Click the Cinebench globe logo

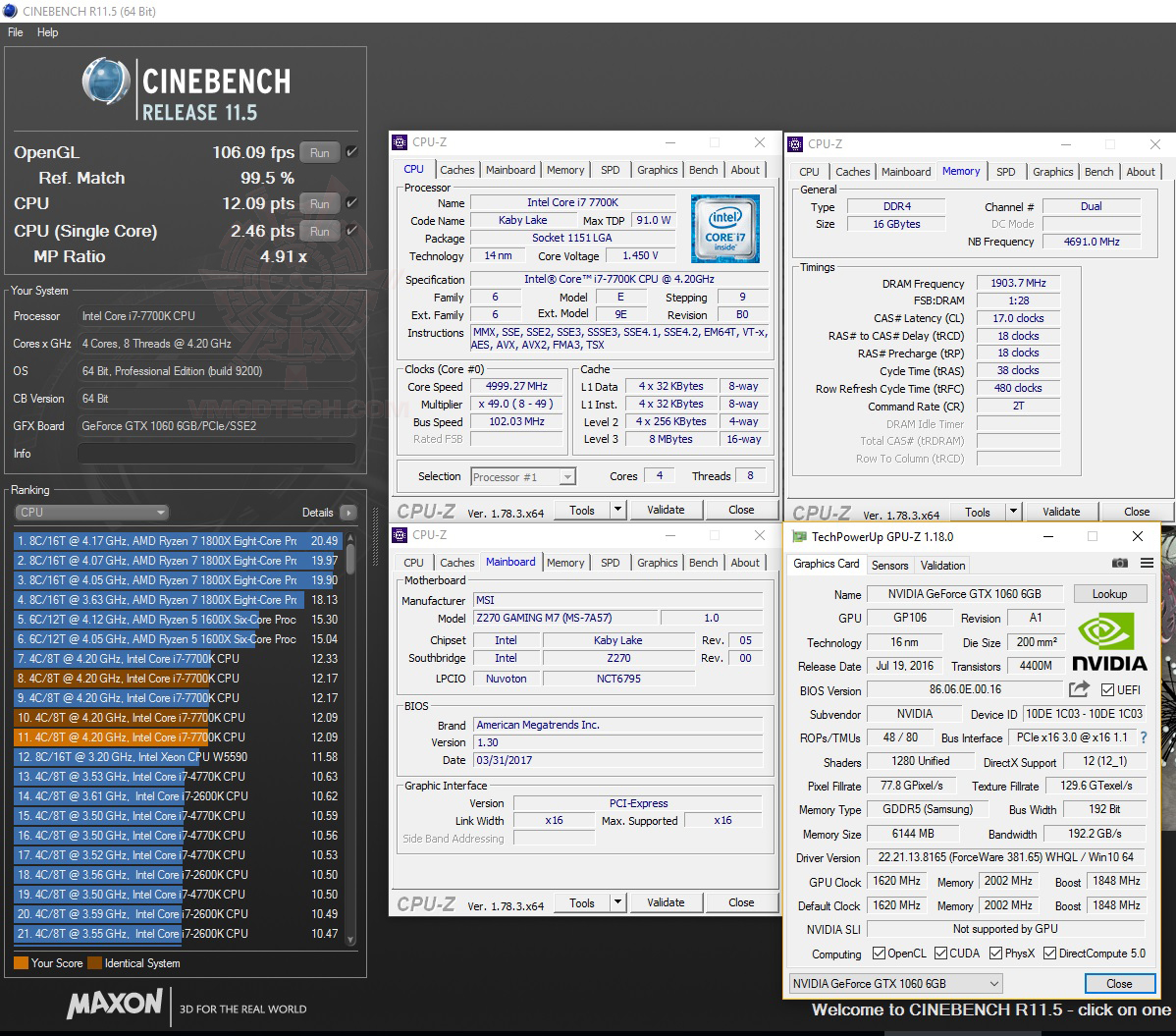coord(106,82)
